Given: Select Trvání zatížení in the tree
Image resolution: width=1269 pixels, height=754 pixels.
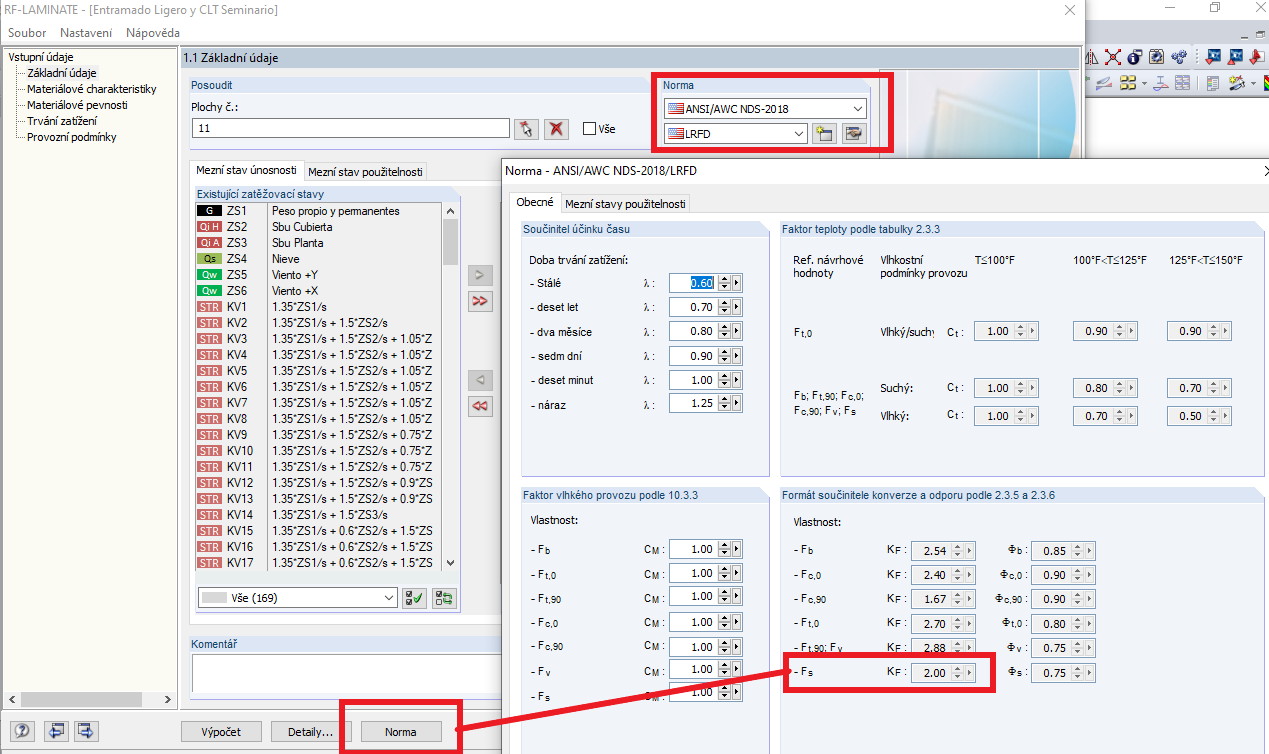Looking at the screenshot, I should point(62,121).
